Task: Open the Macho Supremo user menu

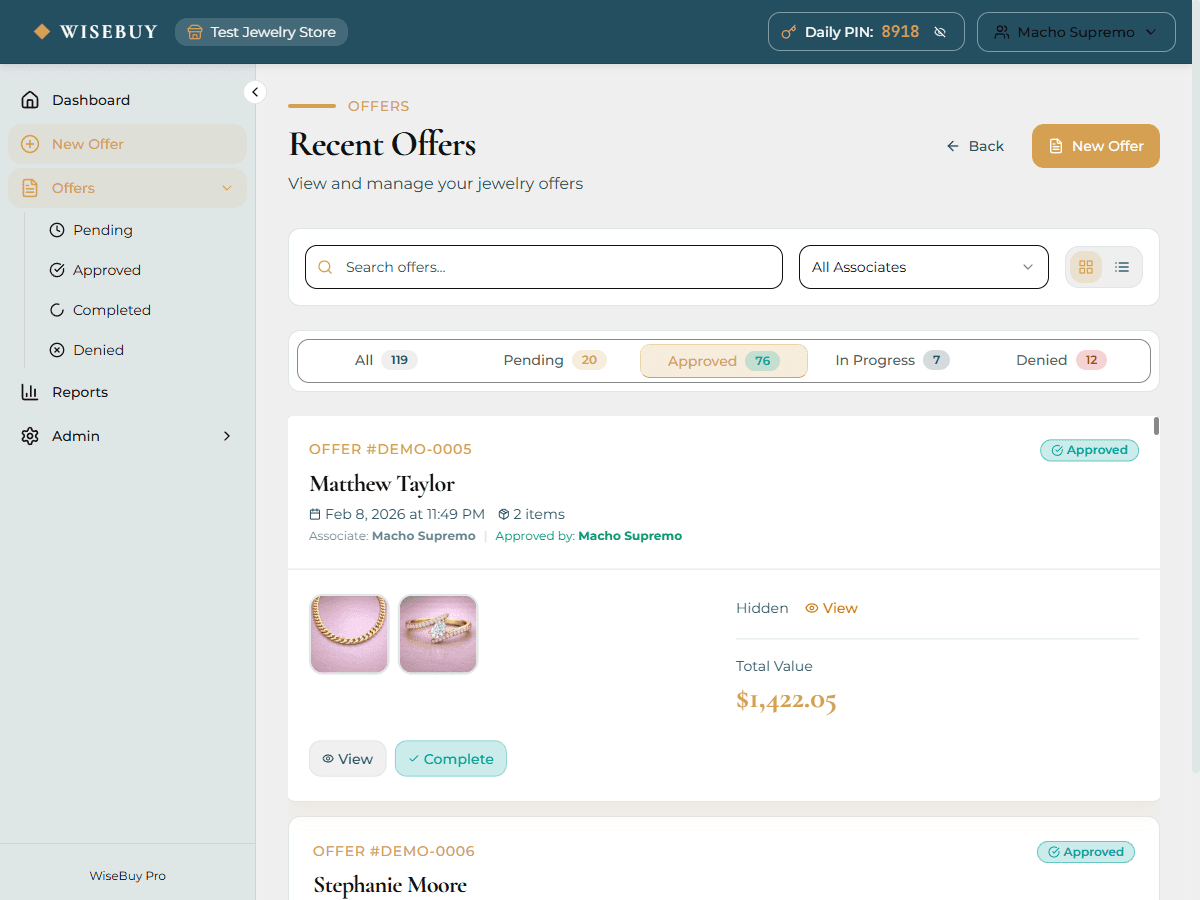Action: tap(1075, 32)
